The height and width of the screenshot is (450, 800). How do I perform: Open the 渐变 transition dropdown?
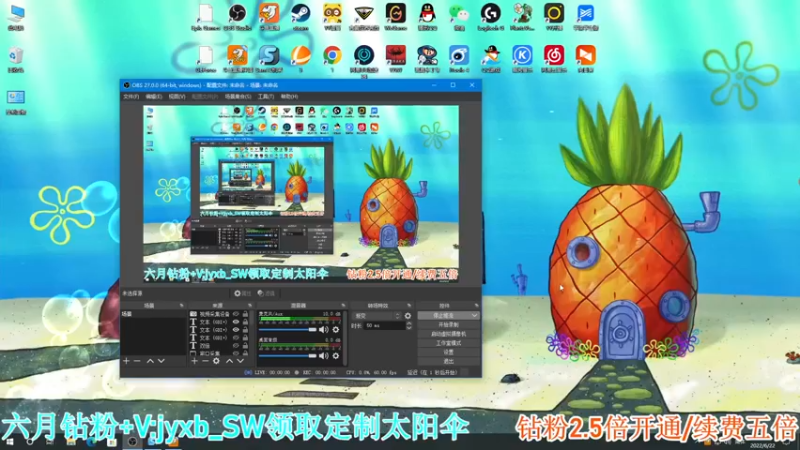point(377,316)
